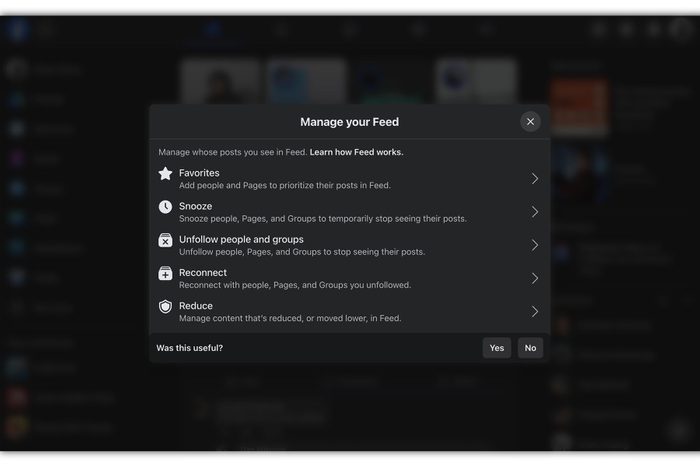Screen dimensions: 700x467
Task: Choose Unfollow people and groups
Action: click(x=241, y=239)
